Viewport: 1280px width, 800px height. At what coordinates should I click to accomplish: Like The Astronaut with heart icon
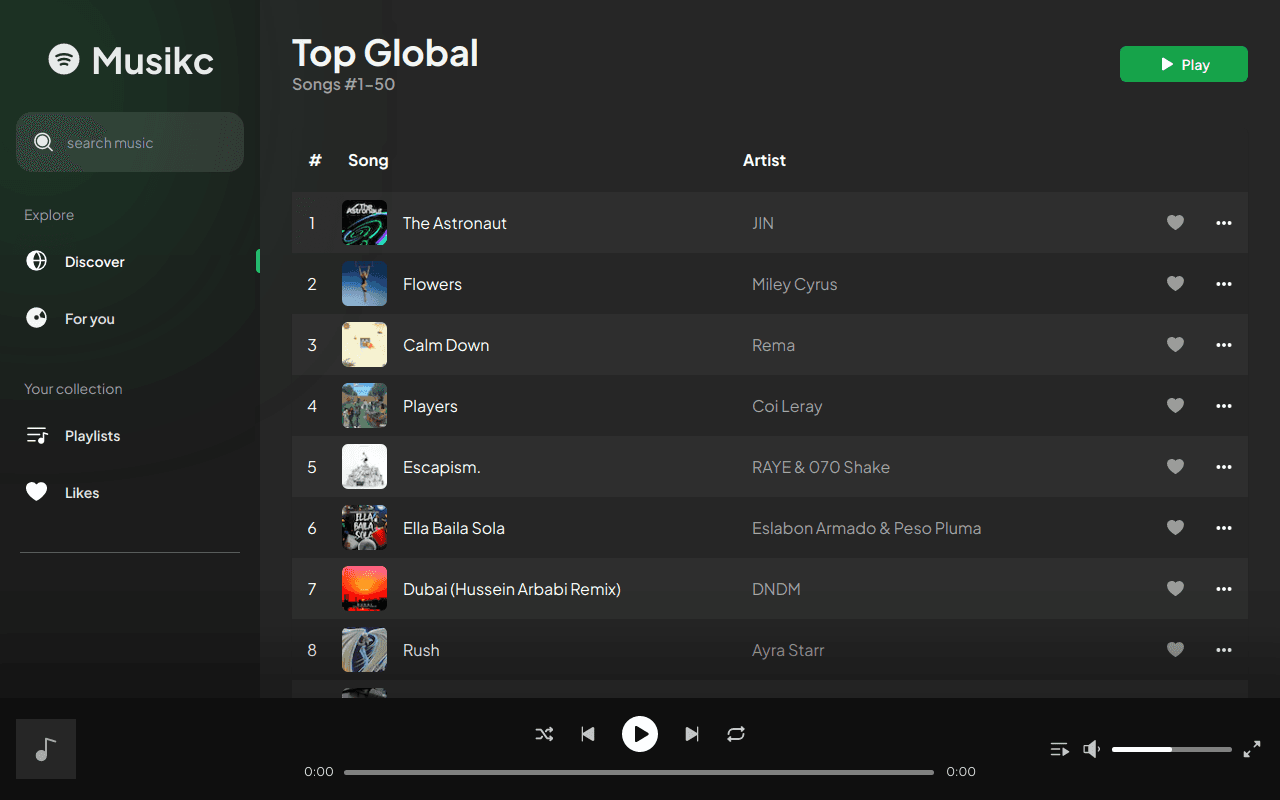[1175, 223]
